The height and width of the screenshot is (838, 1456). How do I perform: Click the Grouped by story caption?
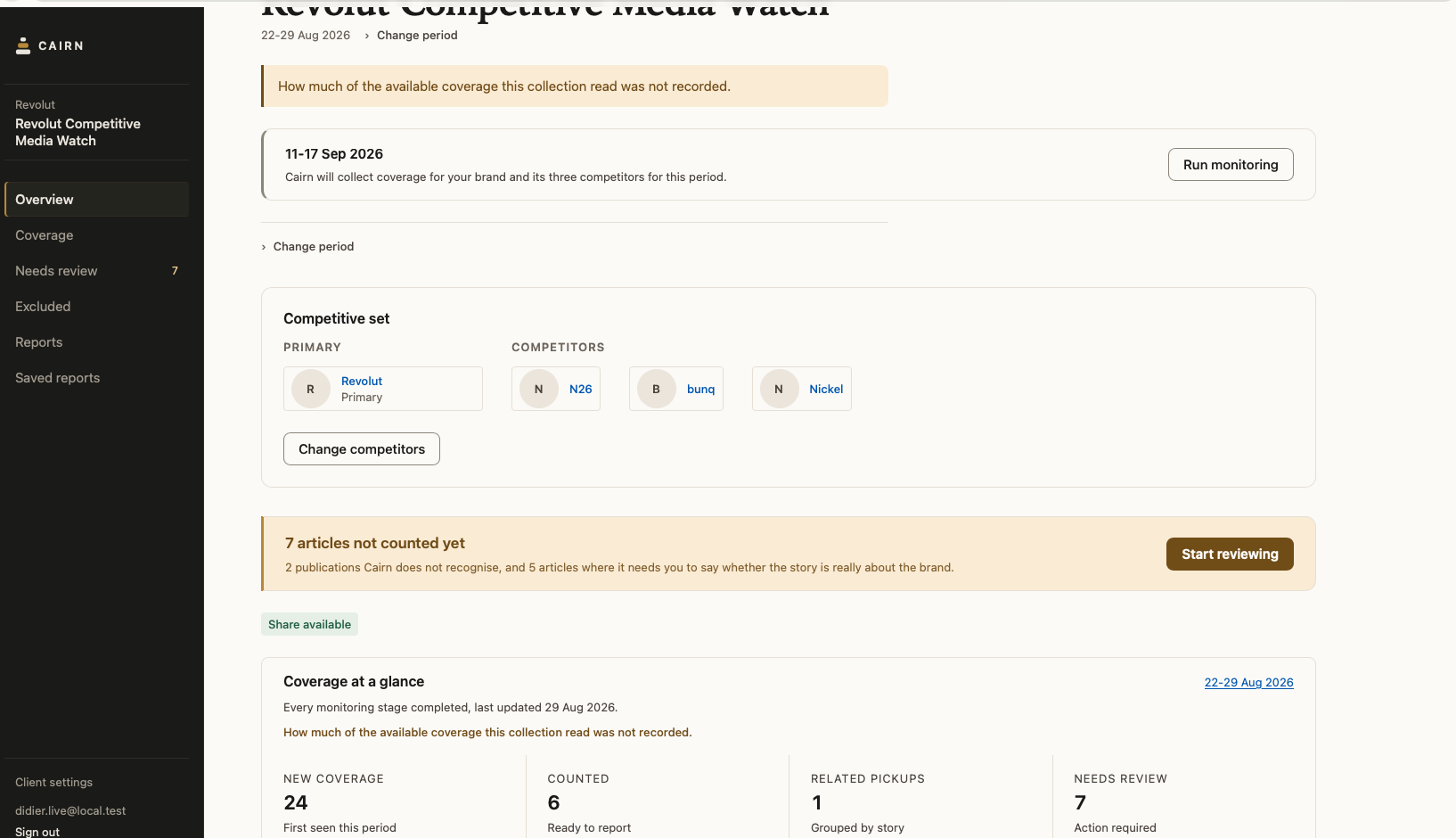pos(857,828)
